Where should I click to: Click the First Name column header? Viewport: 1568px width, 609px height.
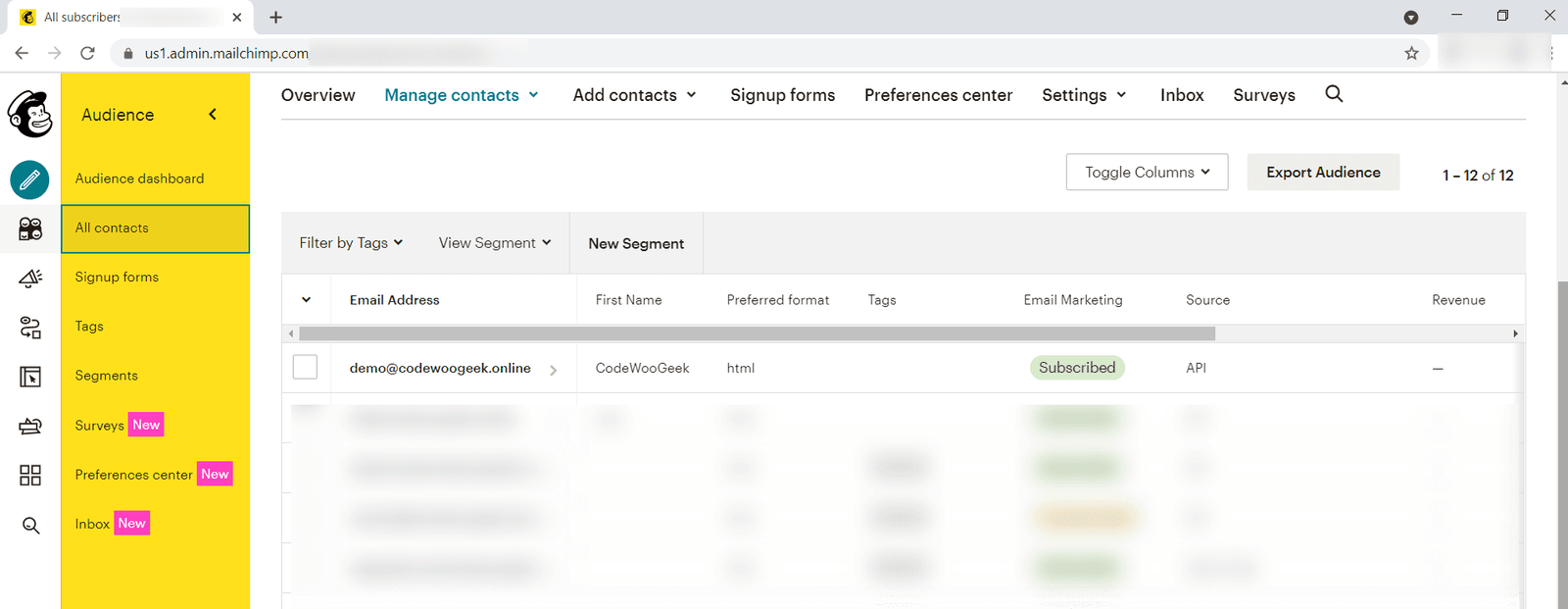628,300
